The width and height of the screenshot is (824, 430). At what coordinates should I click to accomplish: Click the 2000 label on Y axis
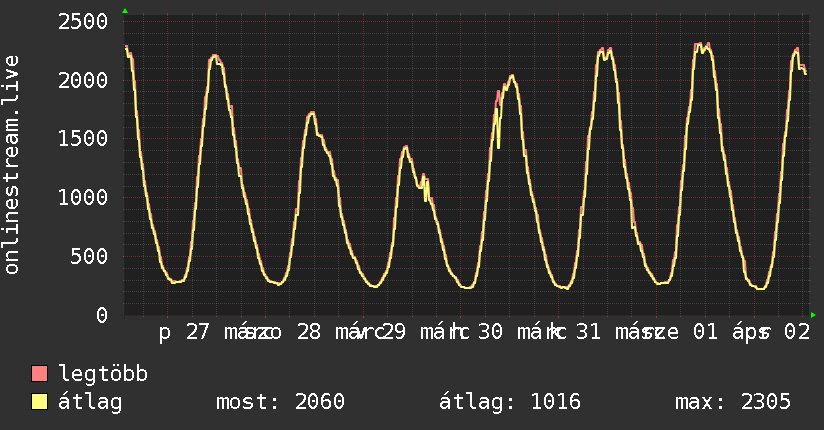(83, 81)
